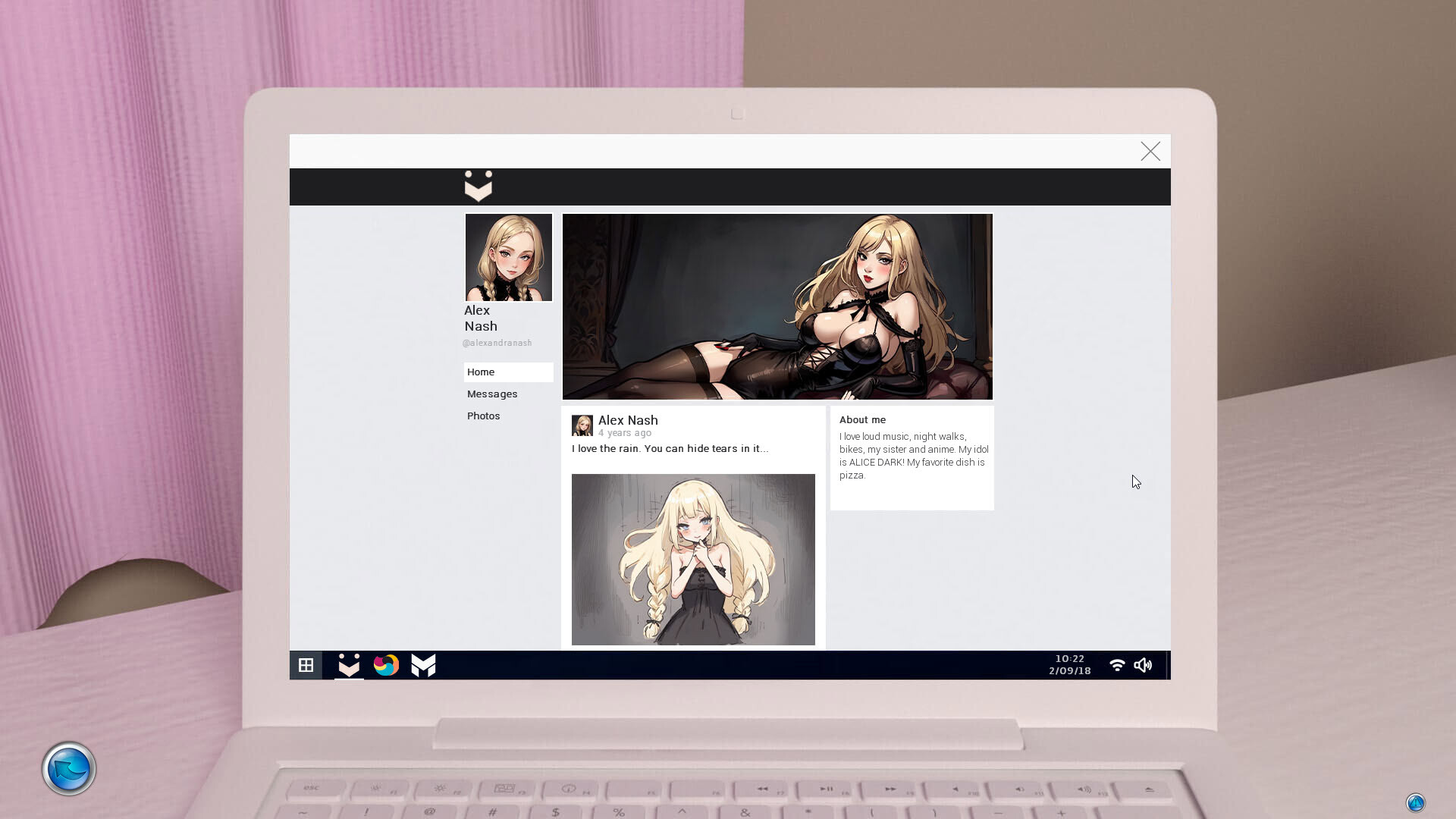
Task: Click the taskbar clock and date
Action: tap(1069, 665)
